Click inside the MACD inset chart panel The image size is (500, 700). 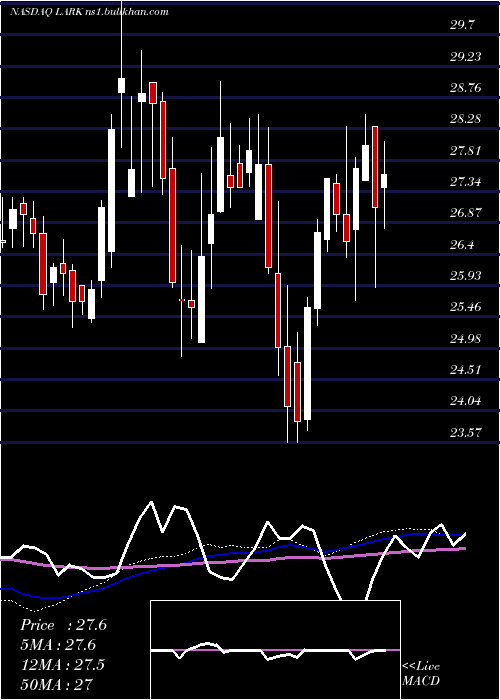click(275, 650)
